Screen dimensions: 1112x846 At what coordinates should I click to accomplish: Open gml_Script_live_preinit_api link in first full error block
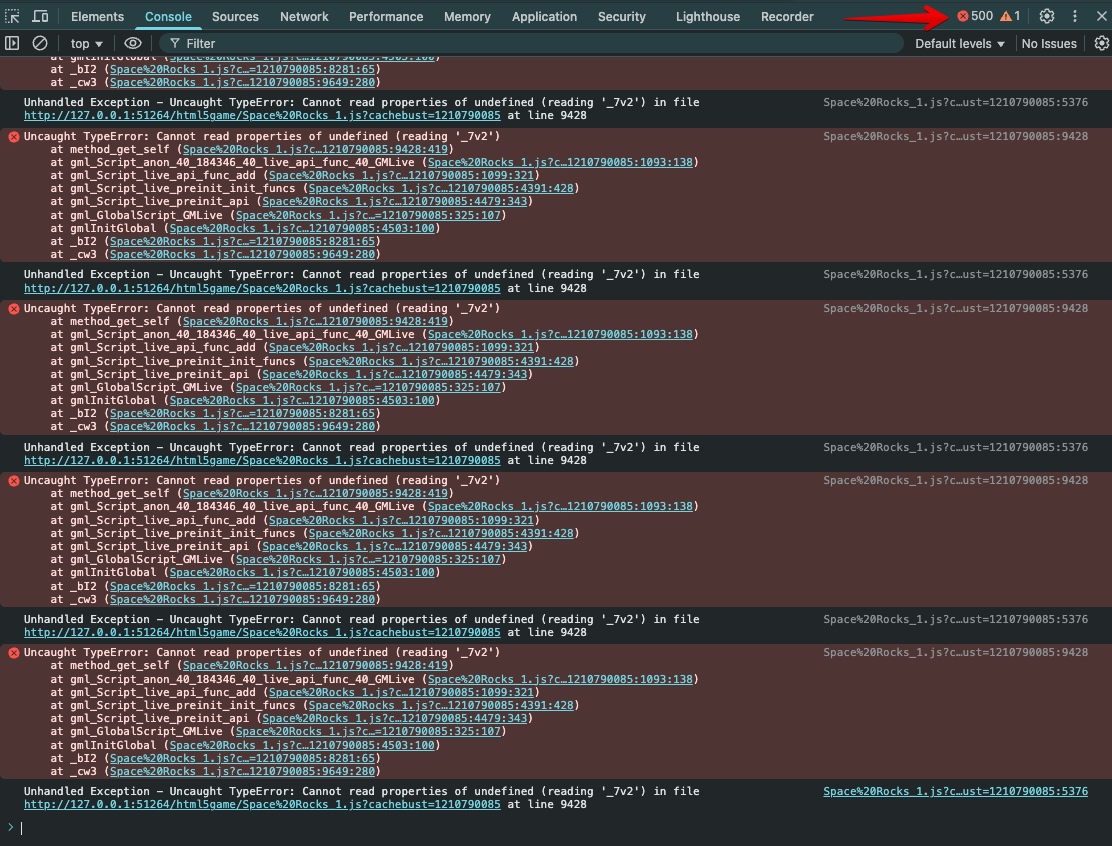[x=395, y=201]
